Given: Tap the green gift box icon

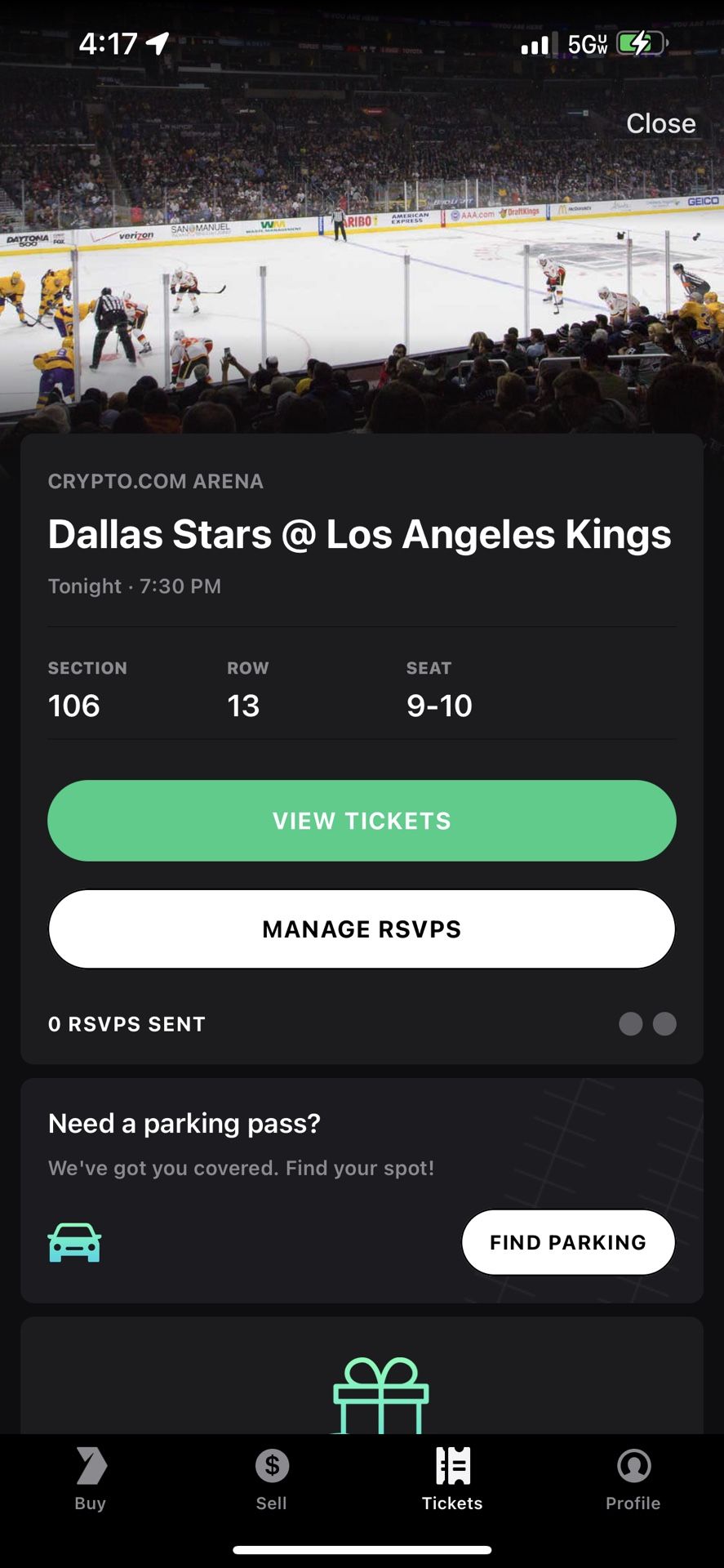Looking at the screenshot, I should pyautogui.click(x=380, y=1395).
